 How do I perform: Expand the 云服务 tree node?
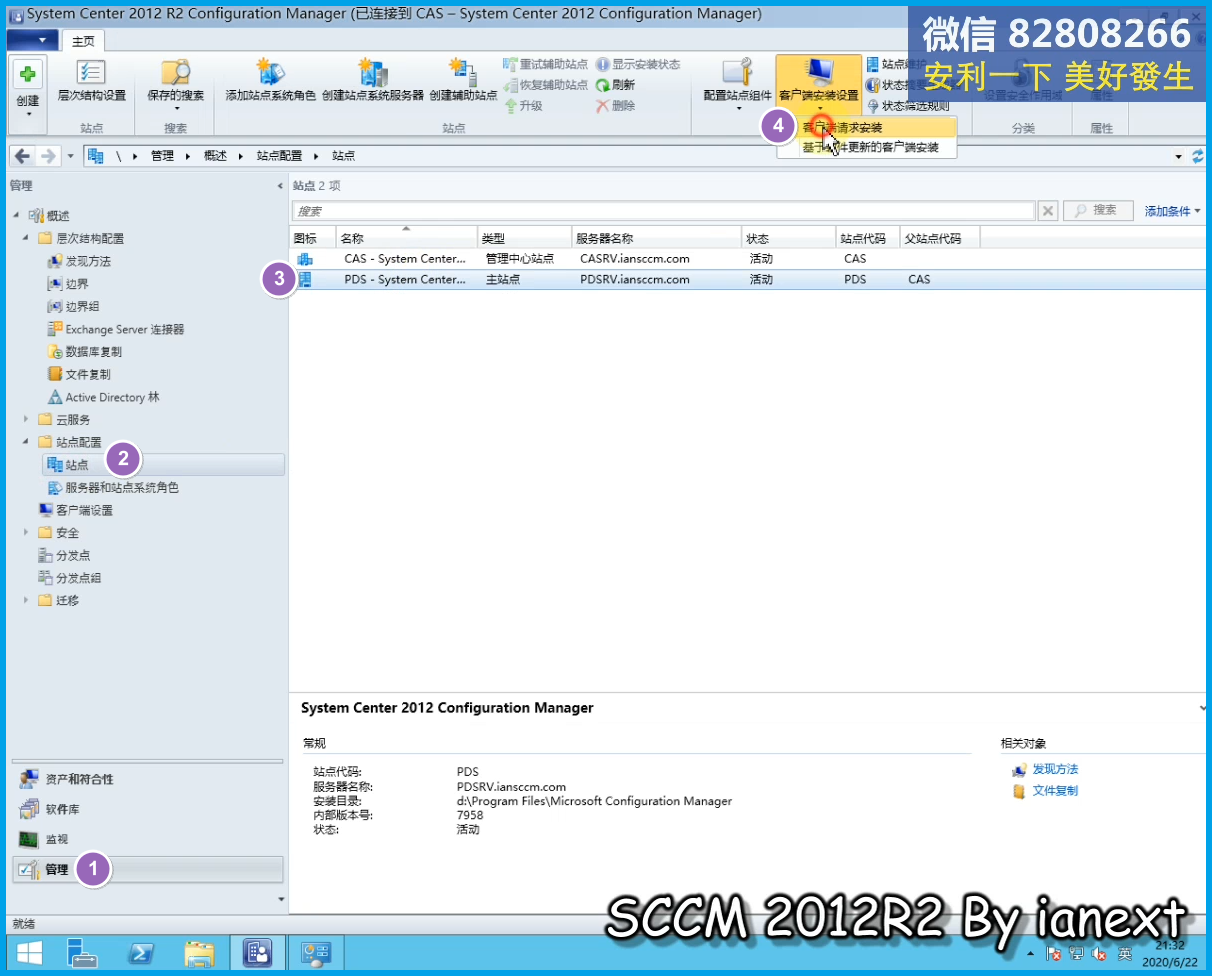(26, 420)
